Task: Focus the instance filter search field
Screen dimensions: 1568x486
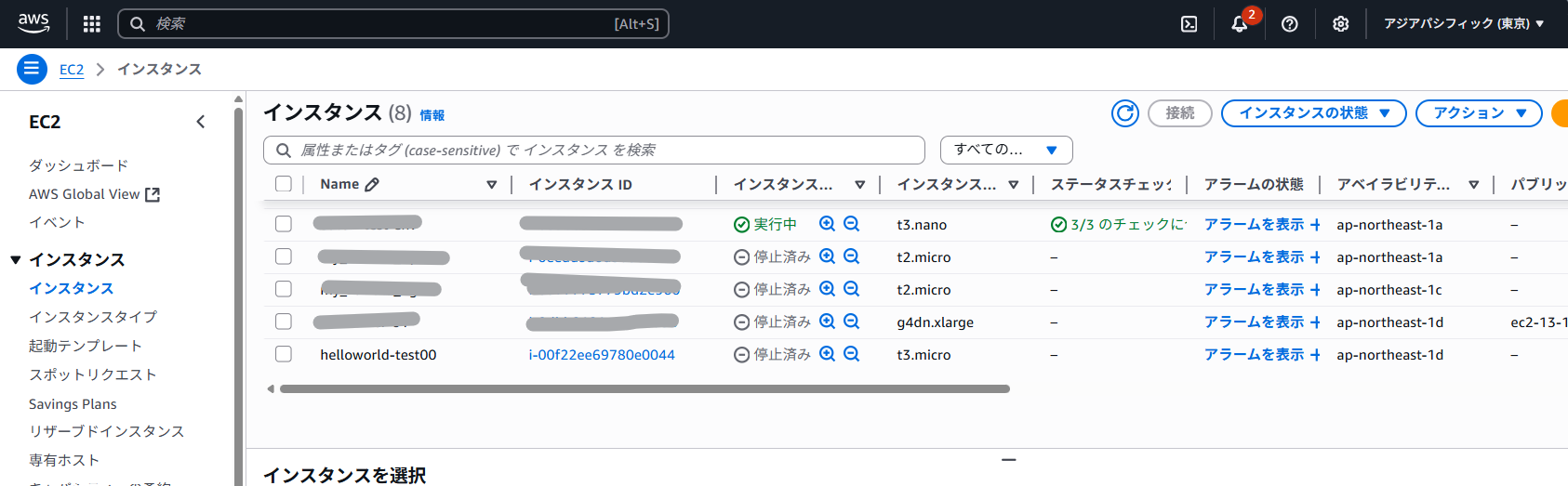Action: tap(594, 150)
